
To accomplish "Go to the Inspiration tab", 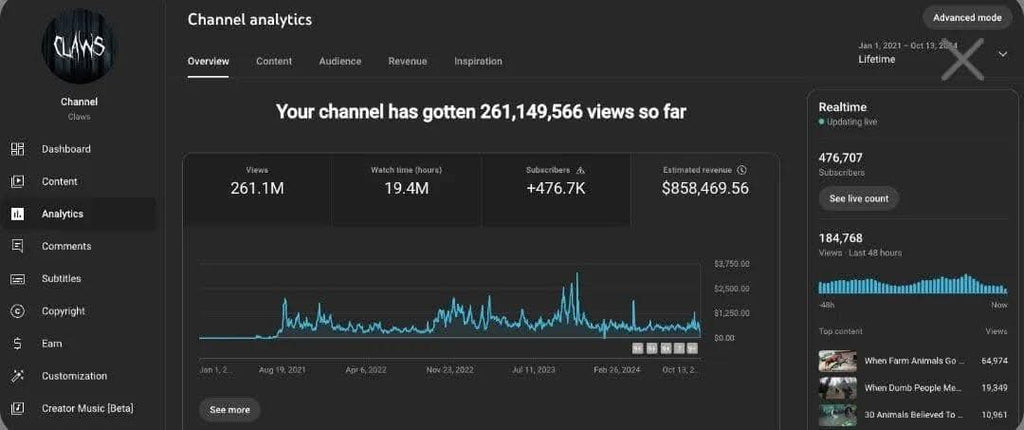I will [478, 62].
